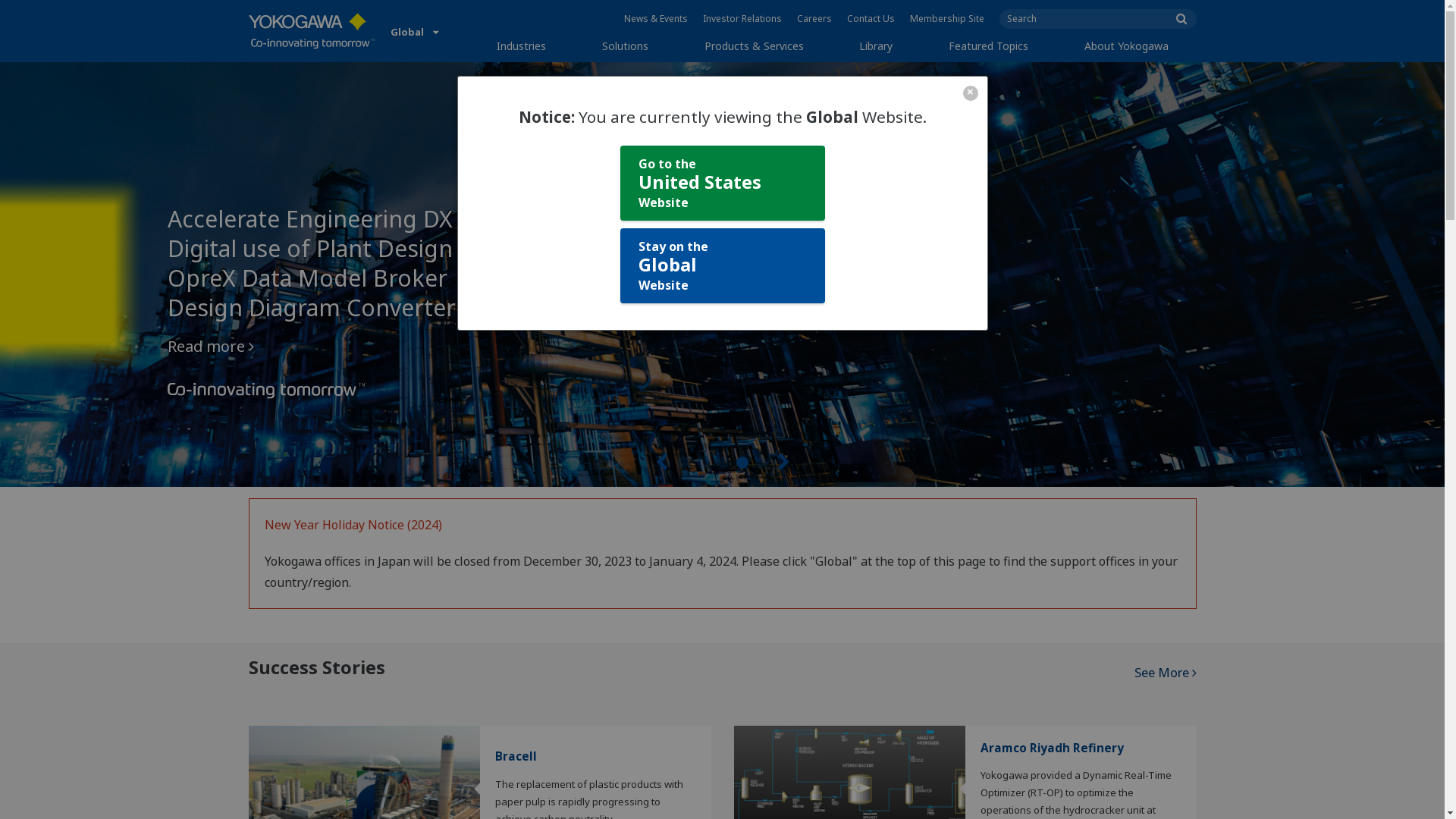
Task: Go to previous hero carousel slide
Action: pos(663,463)
